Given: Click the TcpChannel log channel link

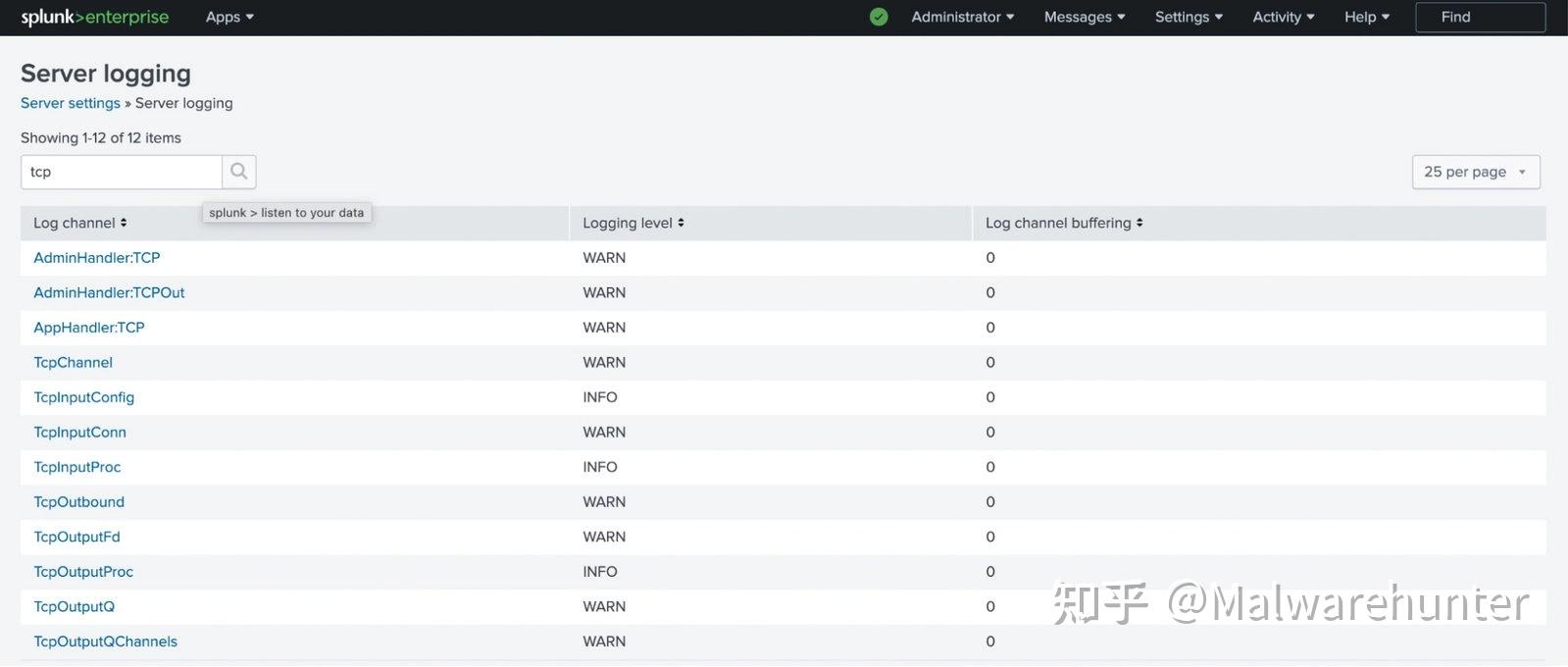Looking at the screenshot, I should [x=74, y=362].
